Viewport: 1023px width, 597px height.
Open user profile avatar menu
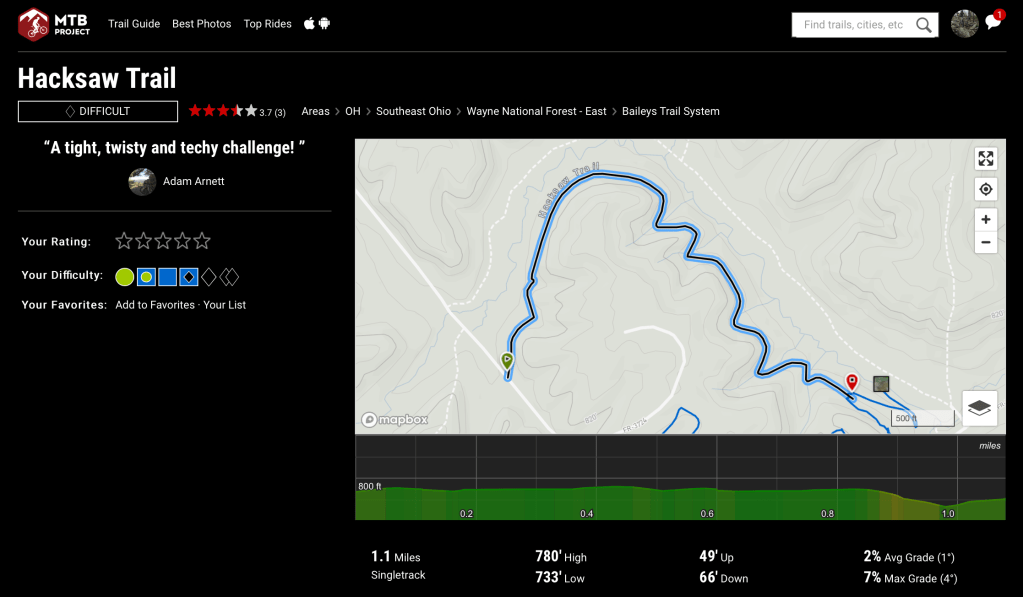[964, 24]
